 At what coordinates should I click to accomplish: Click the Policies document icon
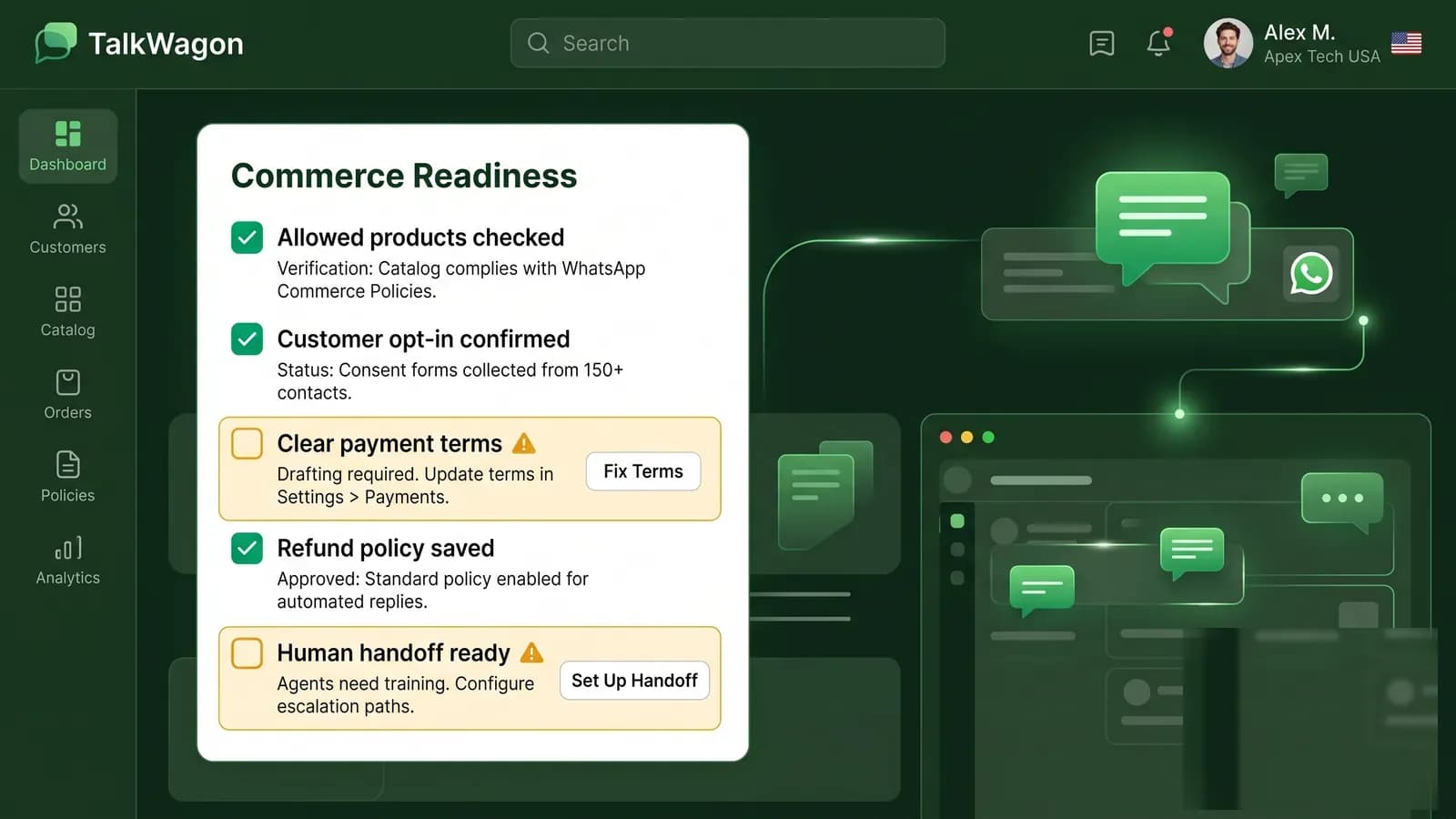[68, 464]
